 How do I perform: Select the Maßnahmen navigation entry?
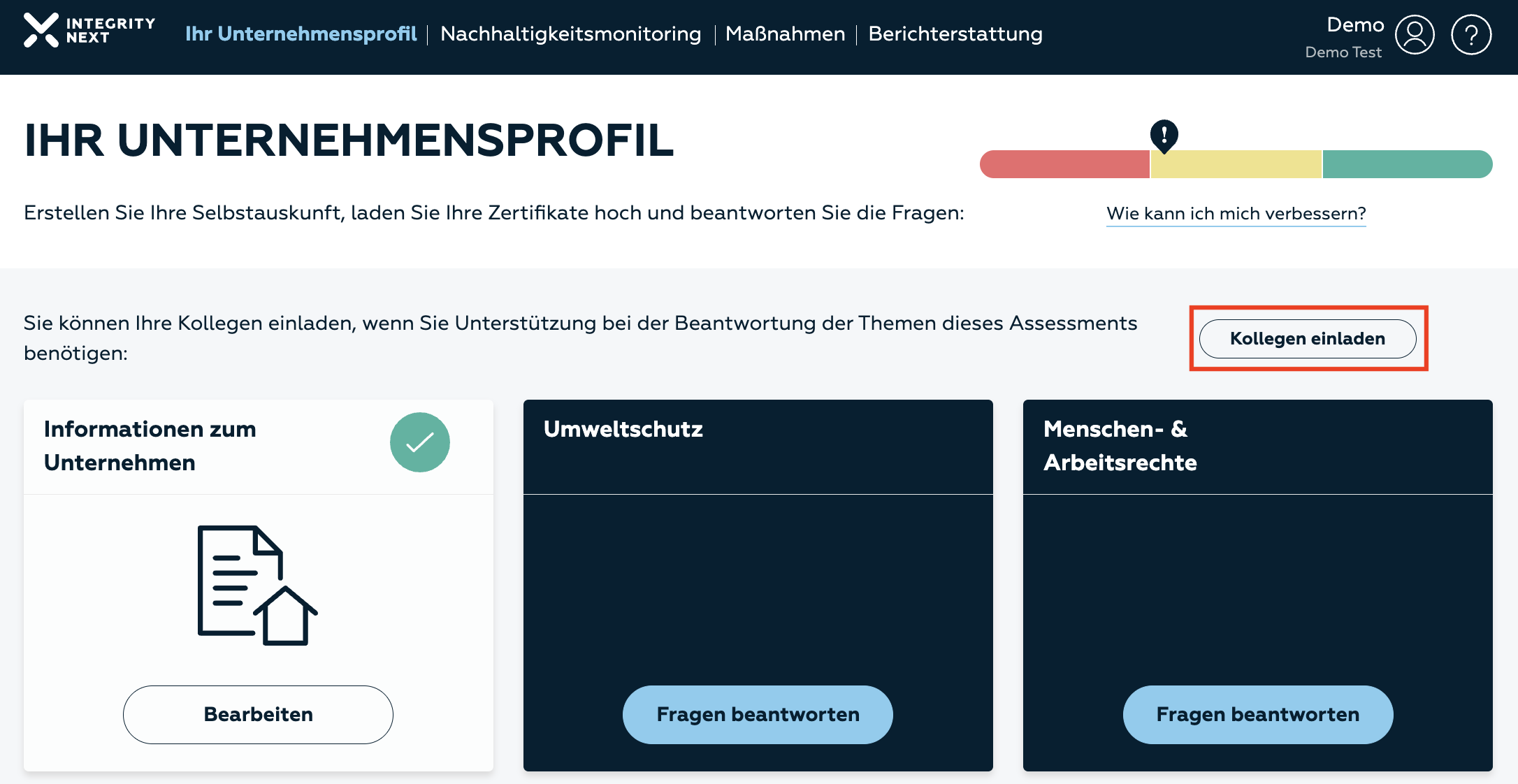point(786,34)
